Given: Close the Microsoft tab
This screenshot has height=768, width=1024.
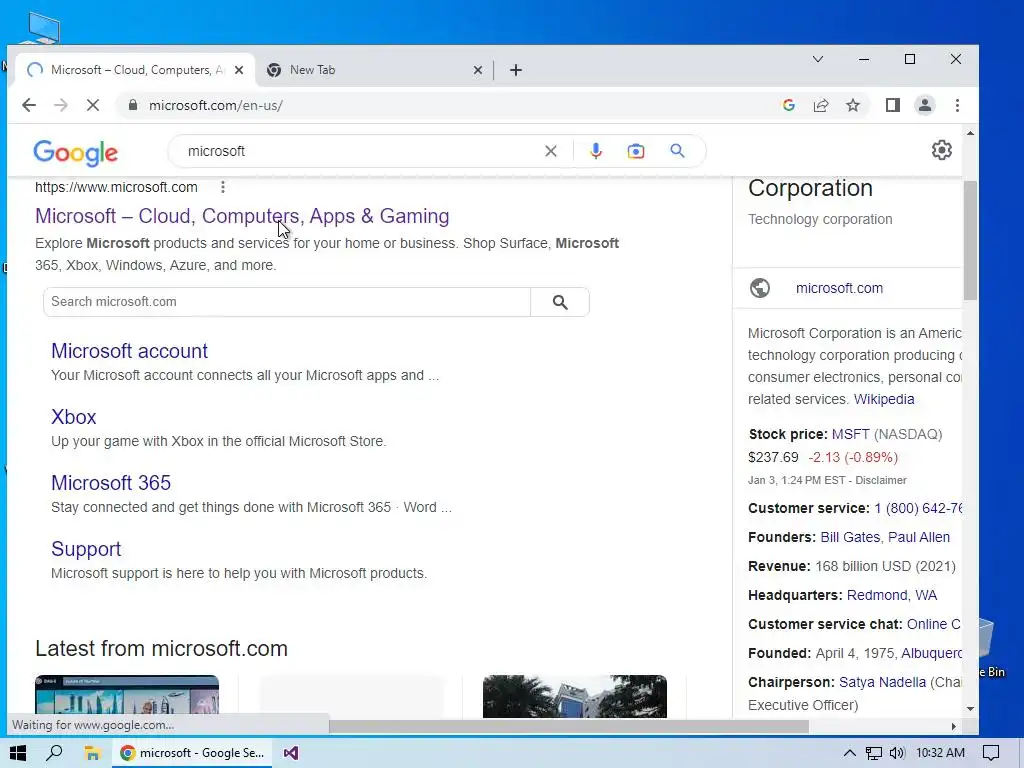Looking at the screenshot, I should [x=239, y=70].
